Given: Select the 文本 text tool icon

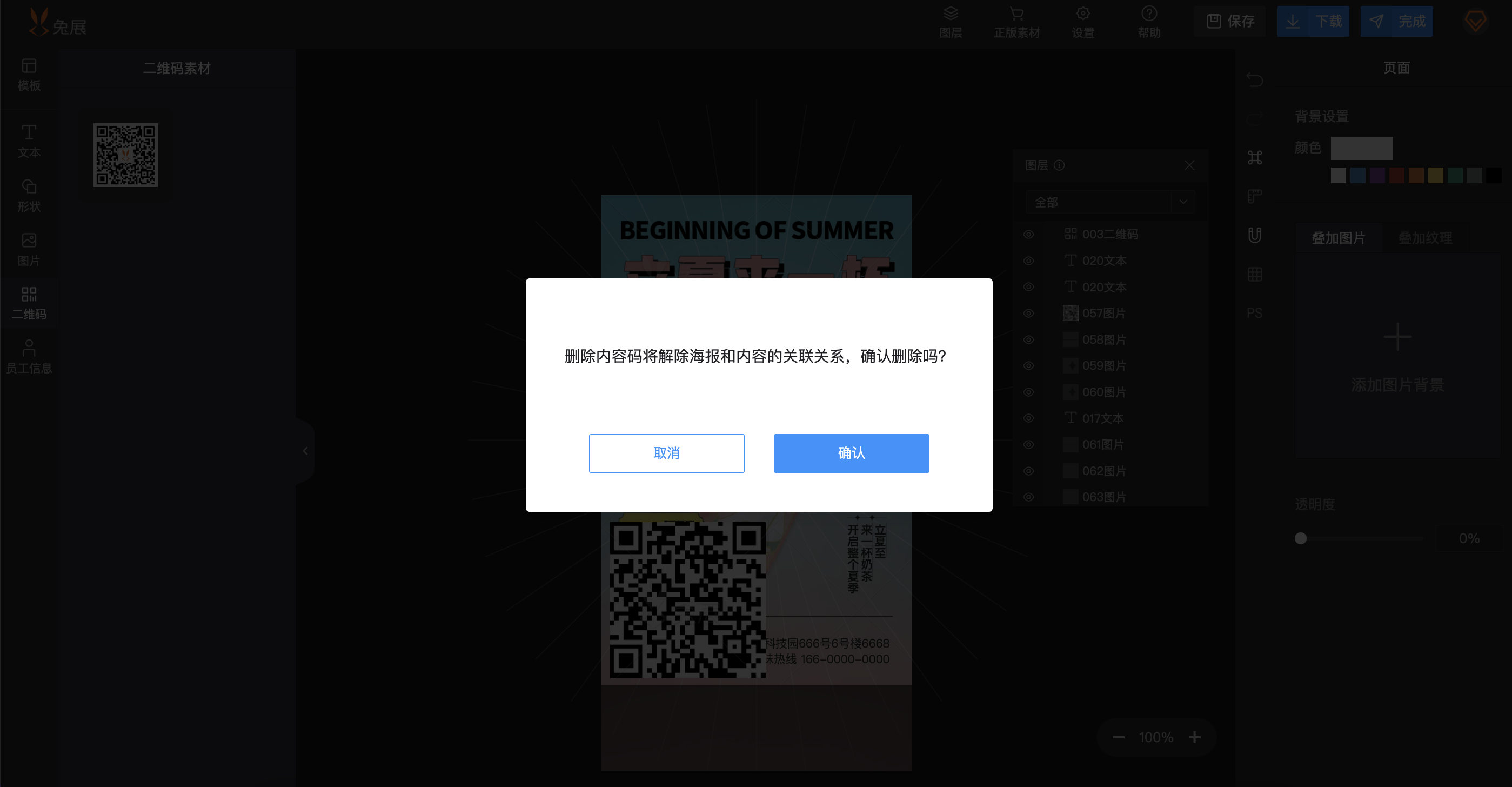Looking at the screenshot, I should tap(29, 141).
